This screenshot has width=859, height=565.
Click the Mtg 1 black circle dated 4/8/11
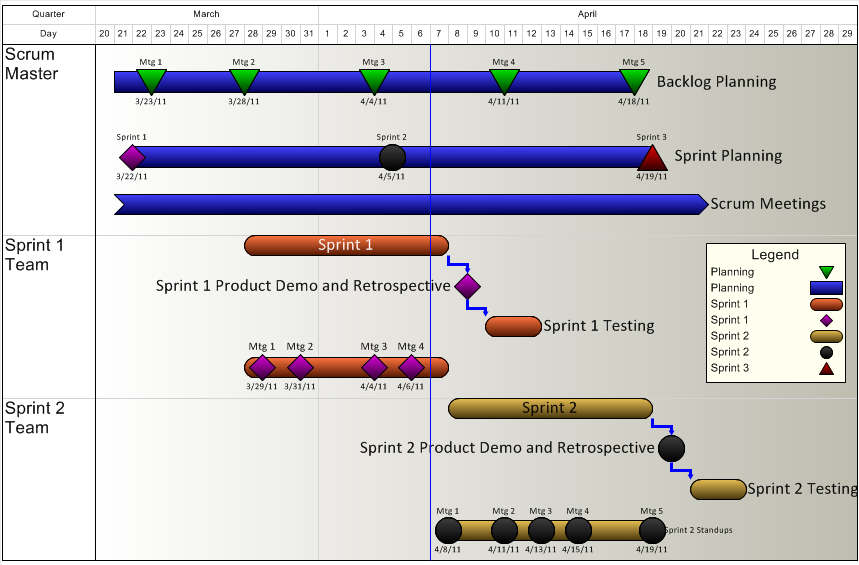pos(449,530)
